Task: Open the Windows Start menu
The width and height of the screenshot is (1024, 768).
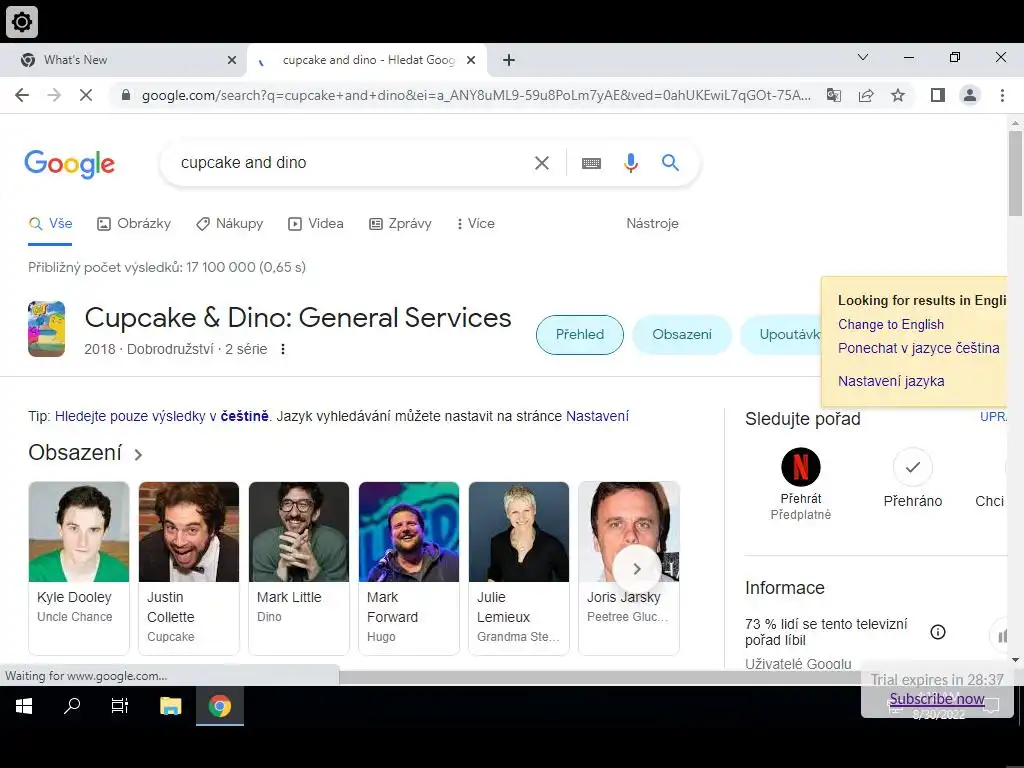Action: [24, 706]
